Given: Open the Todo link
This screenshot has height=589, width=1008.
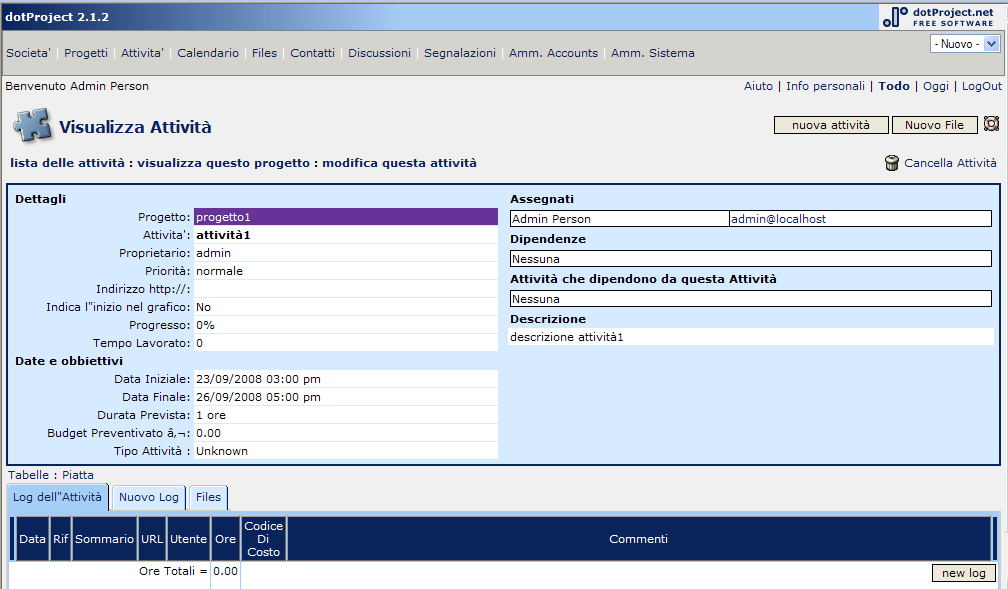Looking at the screenshot, I should tap(894, 86).
